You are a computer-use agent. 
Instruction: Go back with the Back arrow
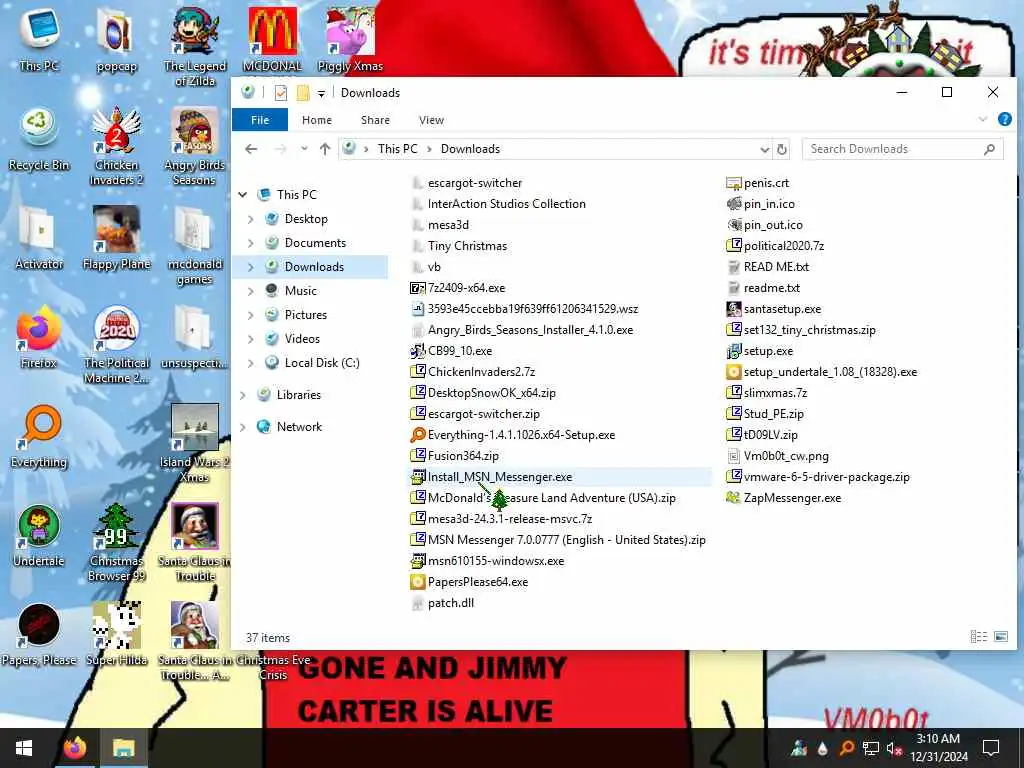coord(251,149)
